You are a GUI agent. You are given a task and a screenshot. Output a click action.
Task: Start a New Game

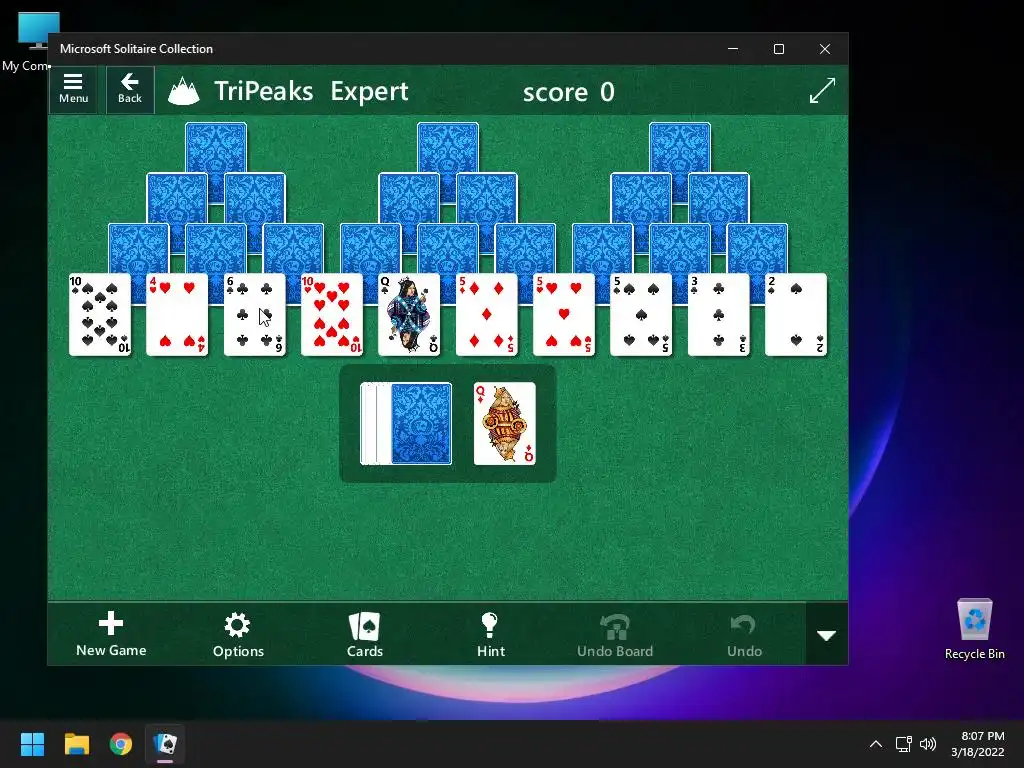[111, 634]
